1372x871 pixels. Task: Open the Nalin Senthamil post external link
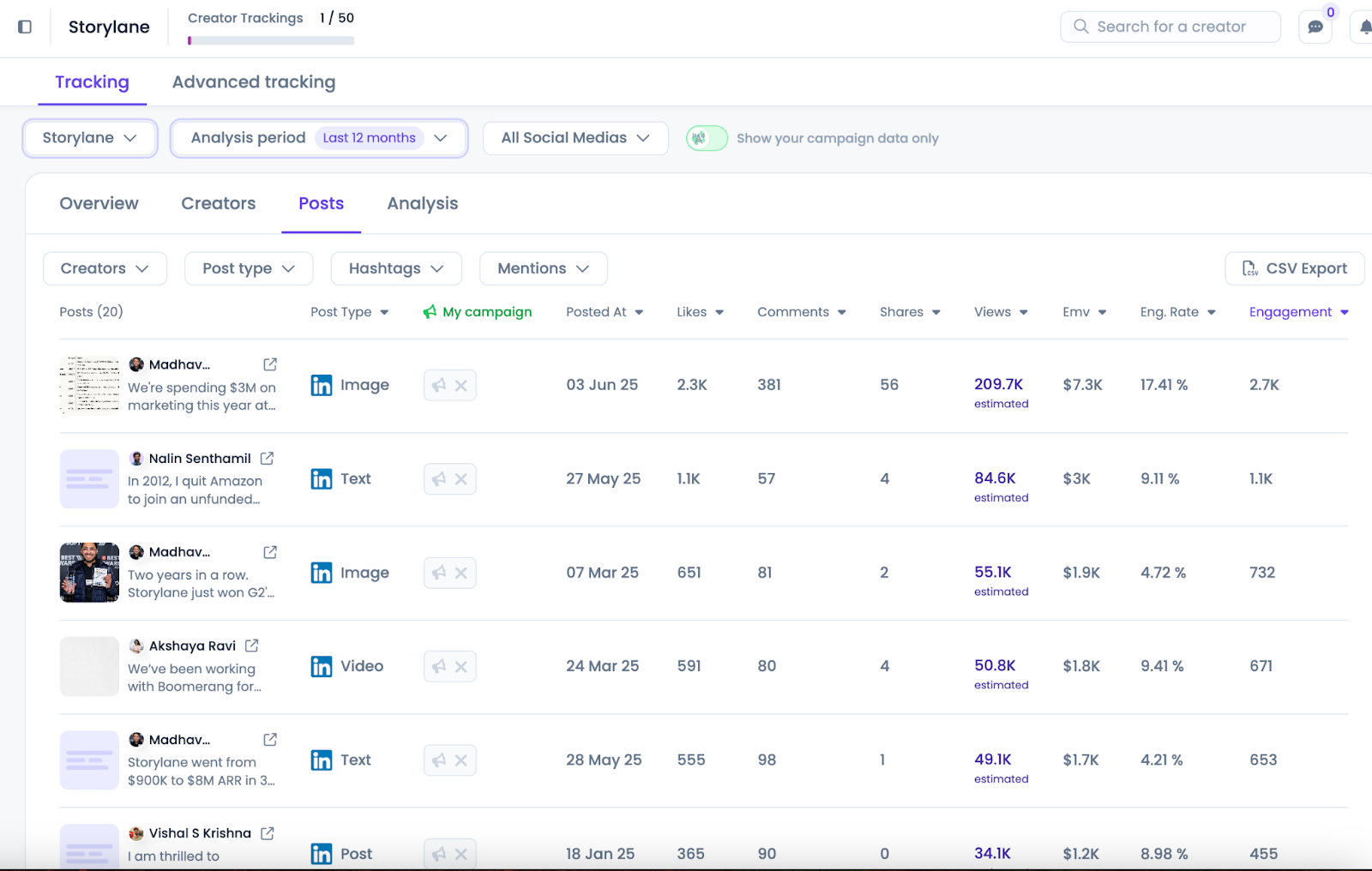coord(268,458)
